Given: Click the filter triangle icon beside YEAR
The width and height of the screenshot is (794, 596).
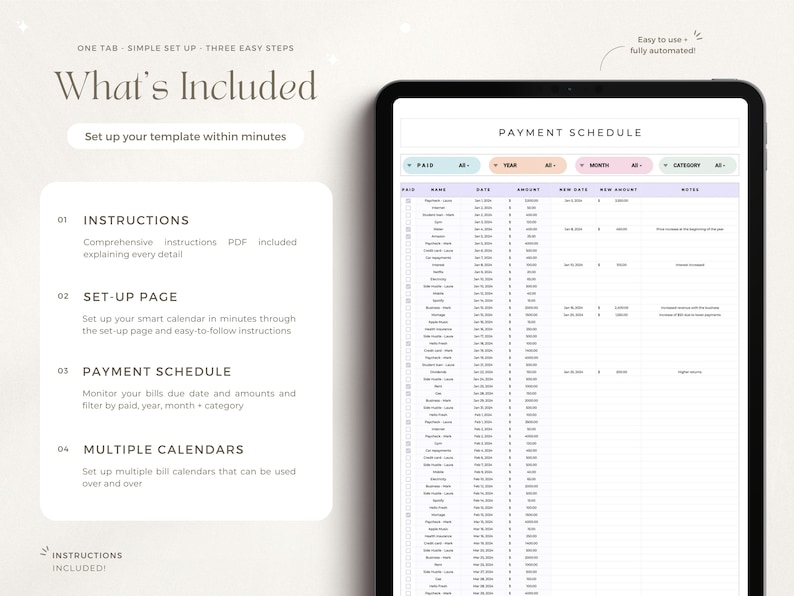Looking at the screenshot, I should click(x=496, y=166).
